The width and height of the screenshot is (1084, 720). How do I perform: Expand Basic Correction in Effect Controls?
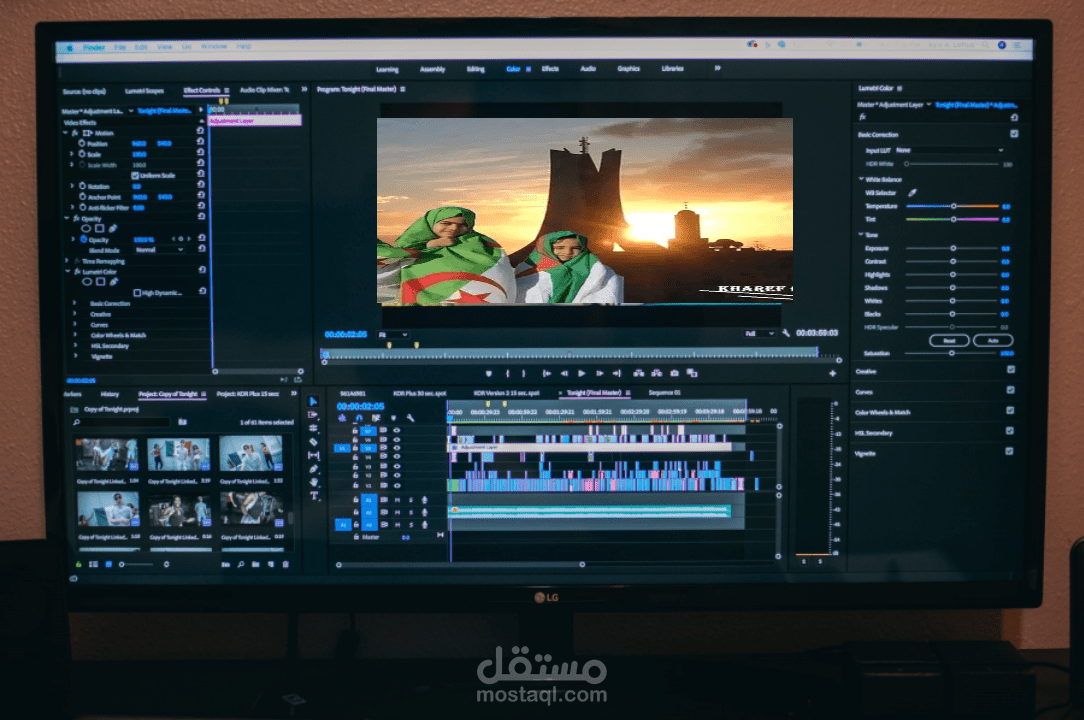75,304
